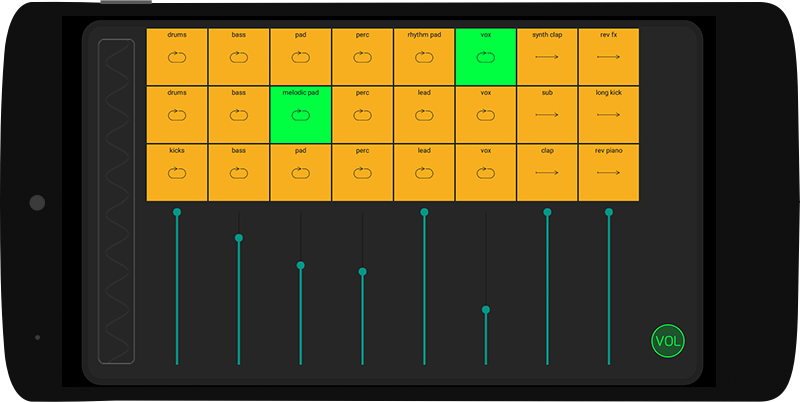
Task: Click the slider handle below the perc column
Action: (x=362, y=271)
